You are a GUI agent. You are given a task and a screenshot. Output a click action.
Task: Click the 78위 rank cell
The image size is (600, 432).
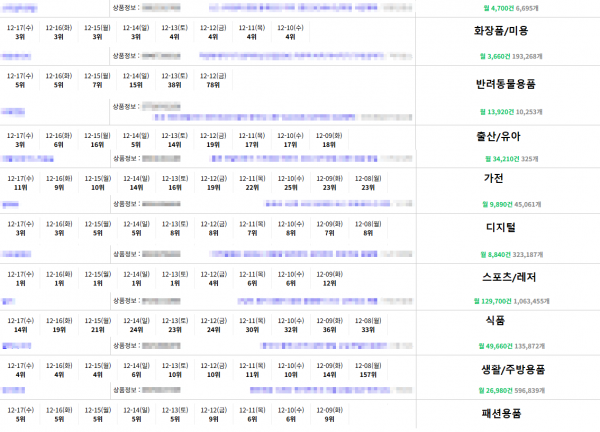pos(213,85)
